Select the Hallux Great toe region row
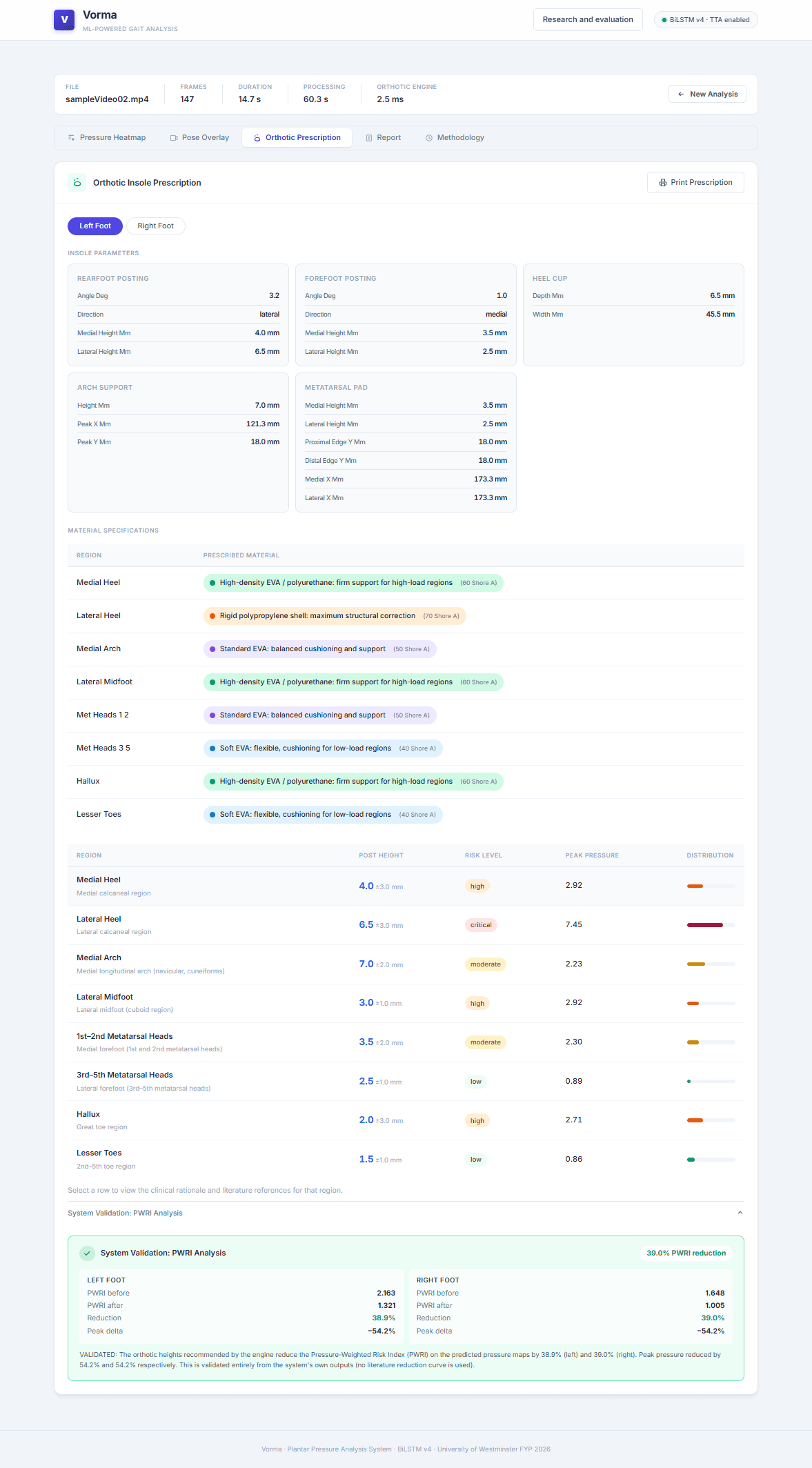 coord(406,1121)
